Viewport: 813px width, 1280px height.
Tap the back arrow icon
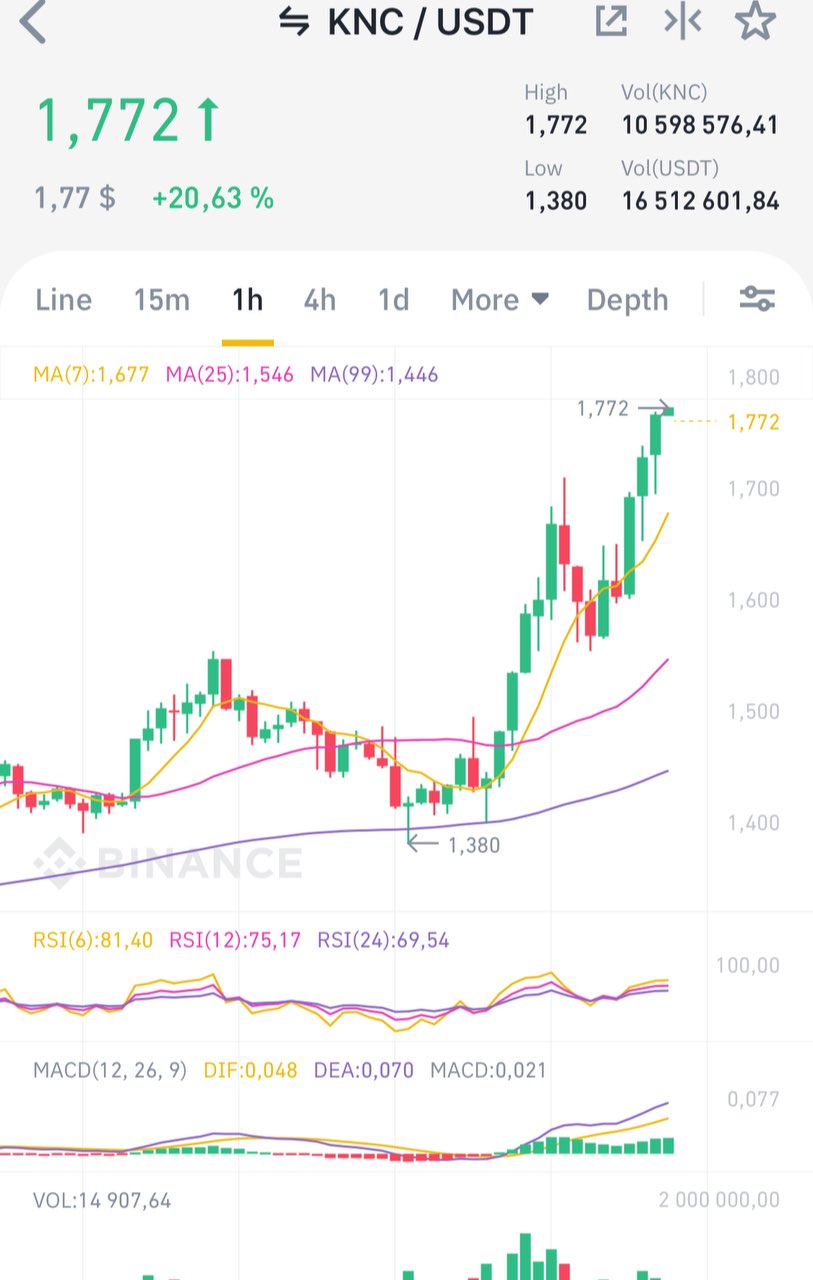33,22
